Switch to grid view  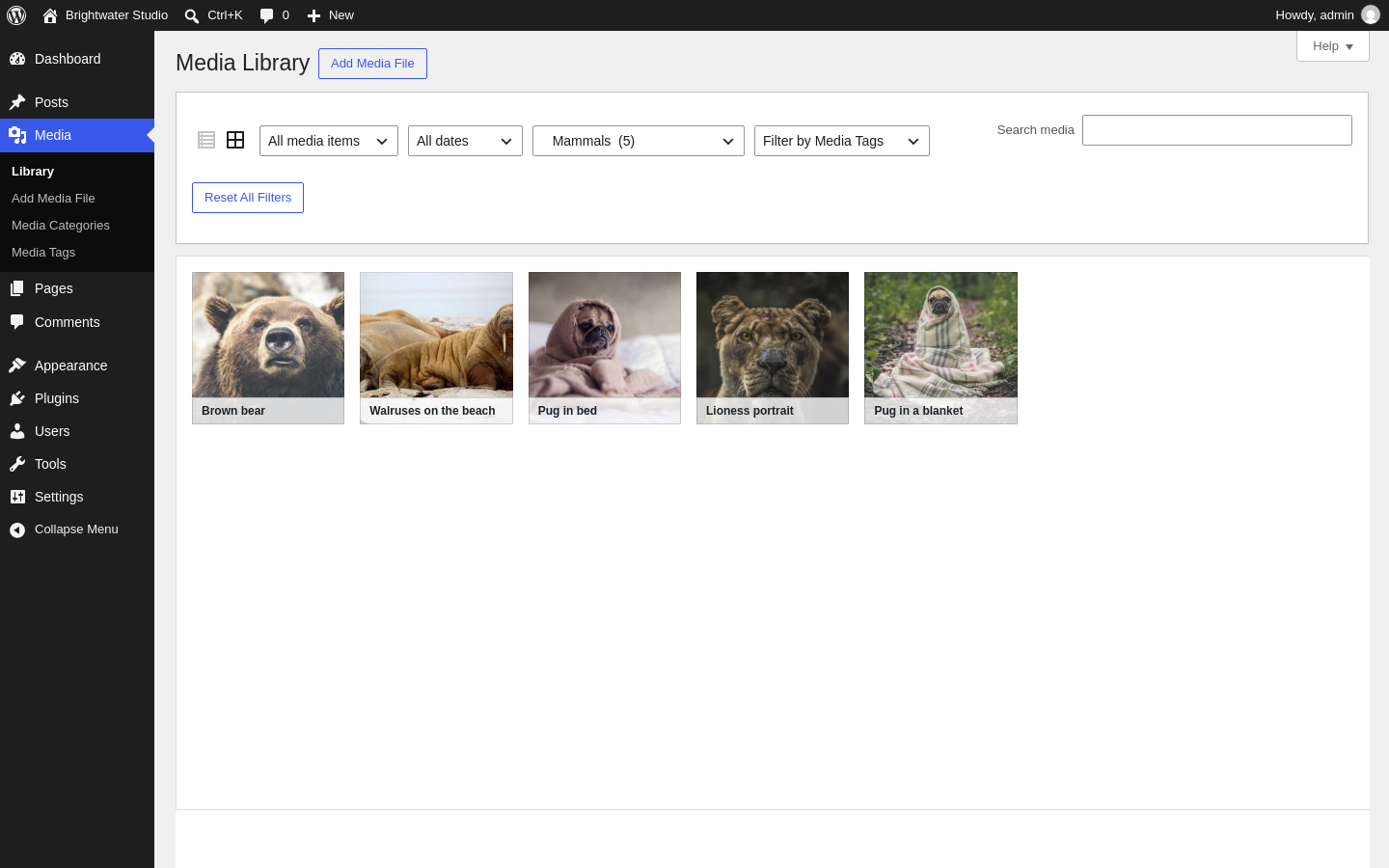coord(235,140)
